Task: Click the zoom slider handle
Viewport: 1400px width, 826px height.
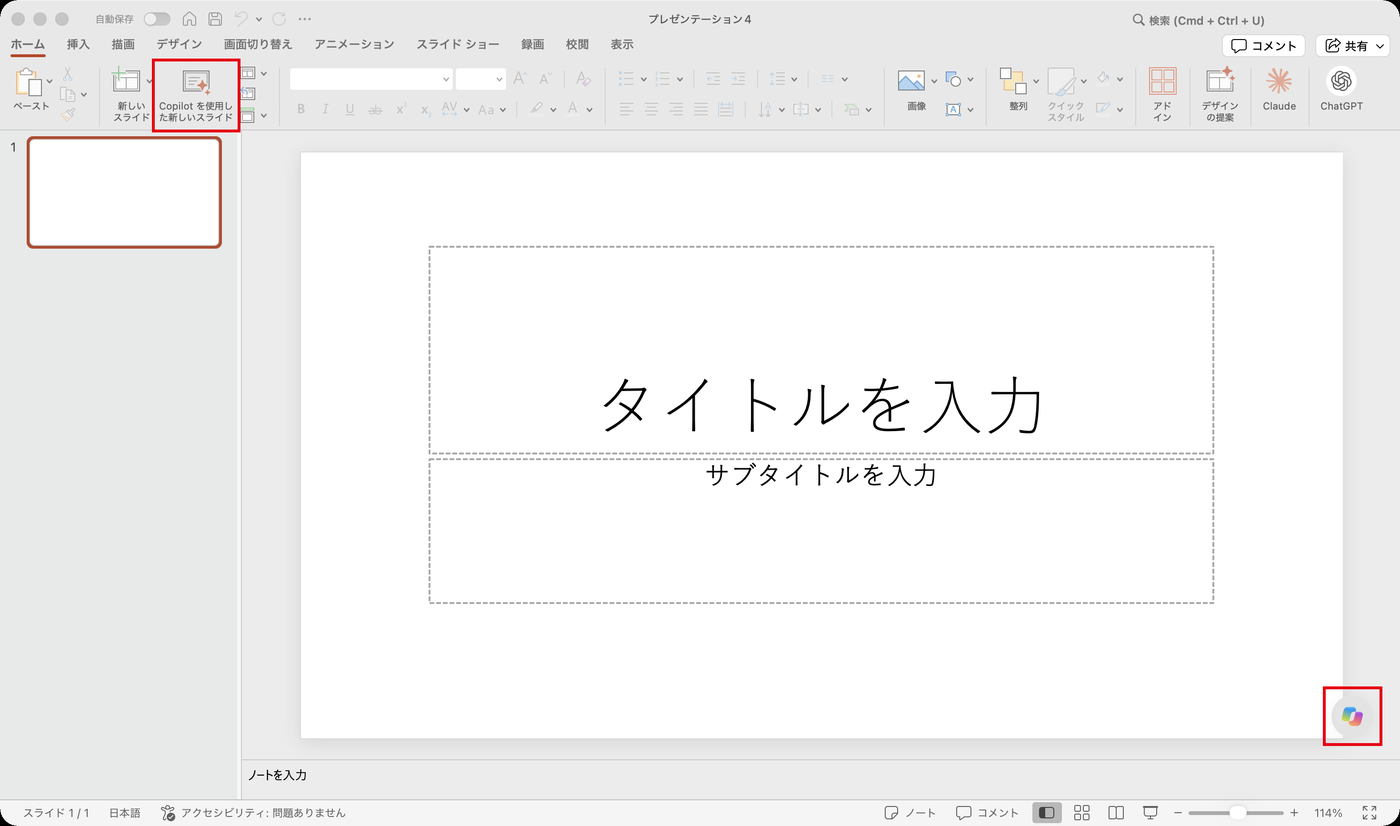Action: click(x=1238, y=813)
